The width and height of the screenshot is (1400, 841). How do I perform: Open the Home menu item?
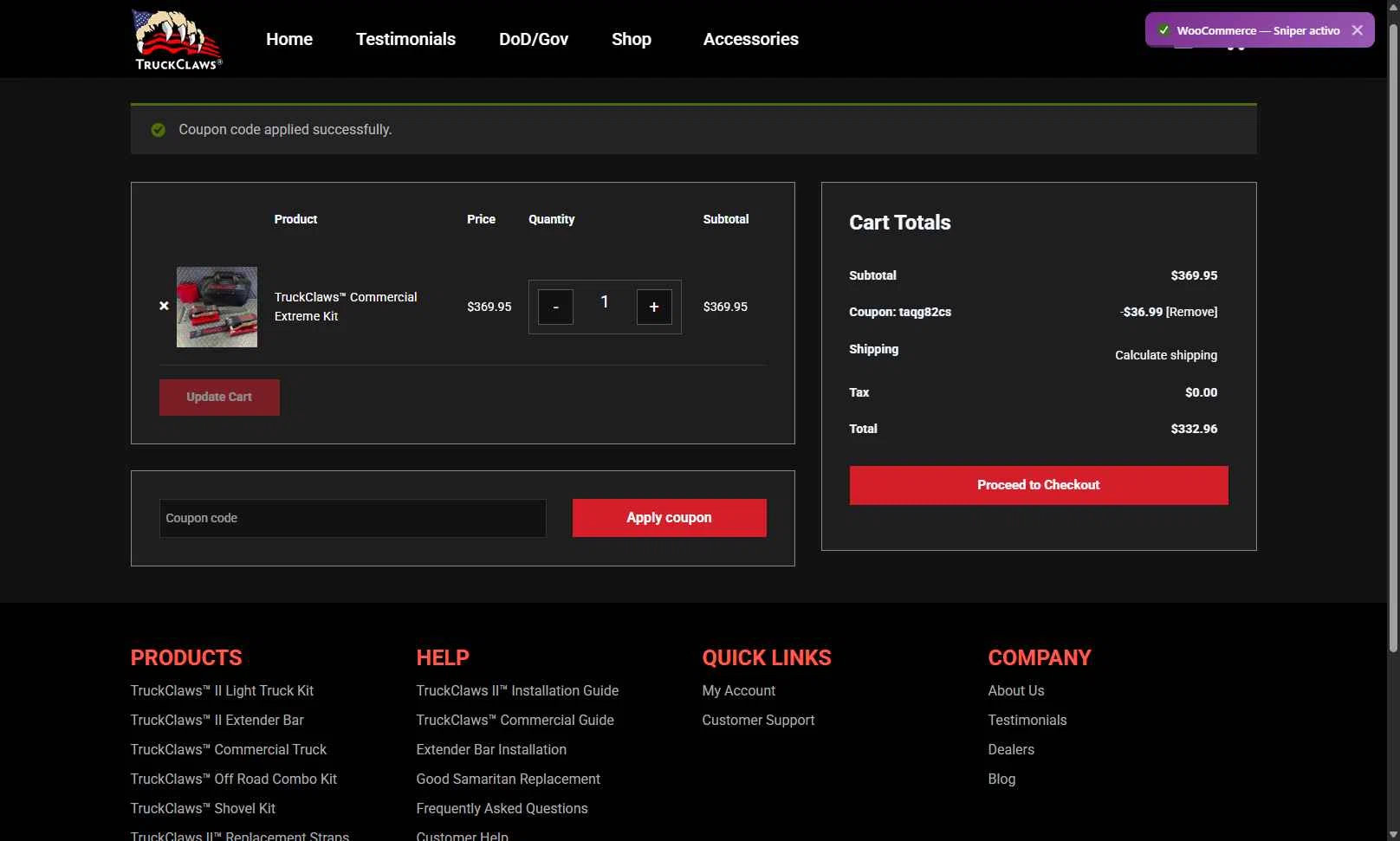[x=289, y=39]
